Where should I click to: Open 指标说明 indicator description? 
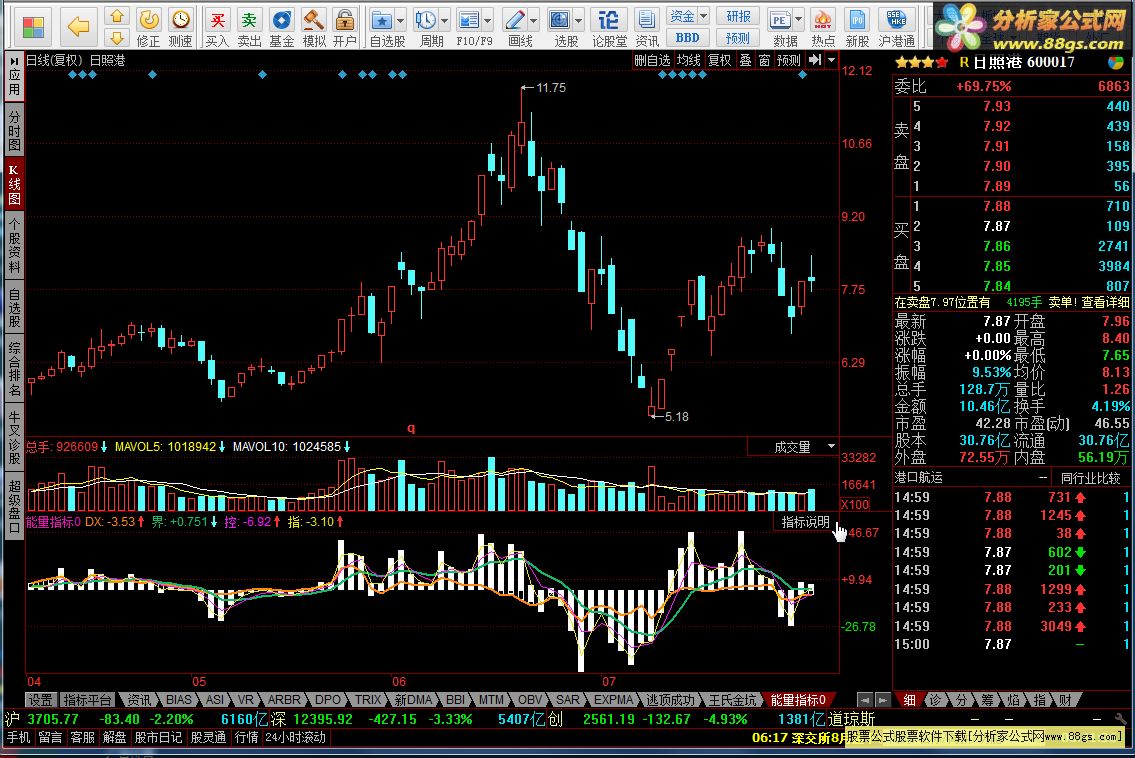click(805, 522)
